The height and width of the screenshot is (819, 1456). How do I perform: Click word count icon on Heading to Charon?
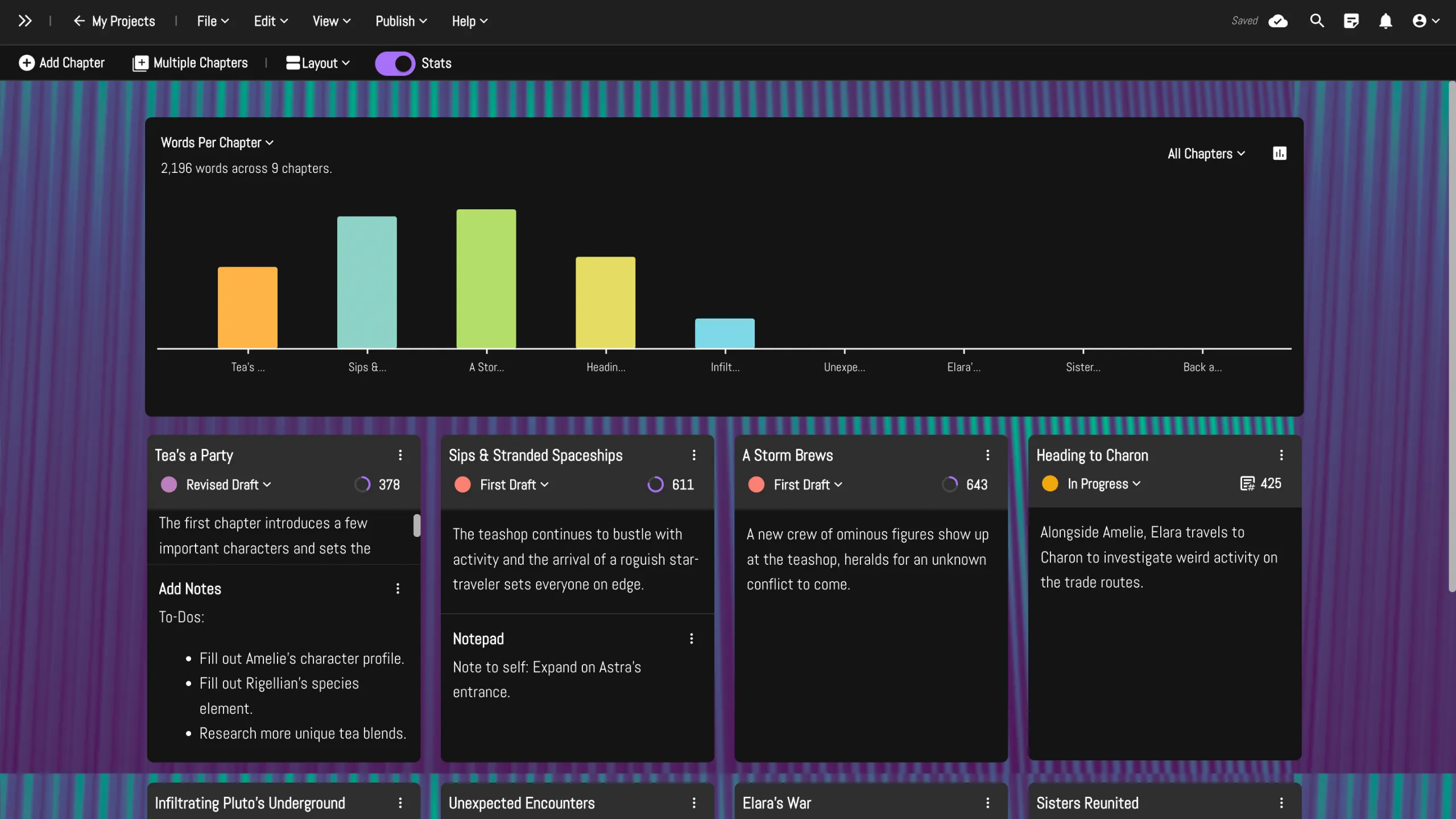pyautogui.click(x=1247, y=483)
